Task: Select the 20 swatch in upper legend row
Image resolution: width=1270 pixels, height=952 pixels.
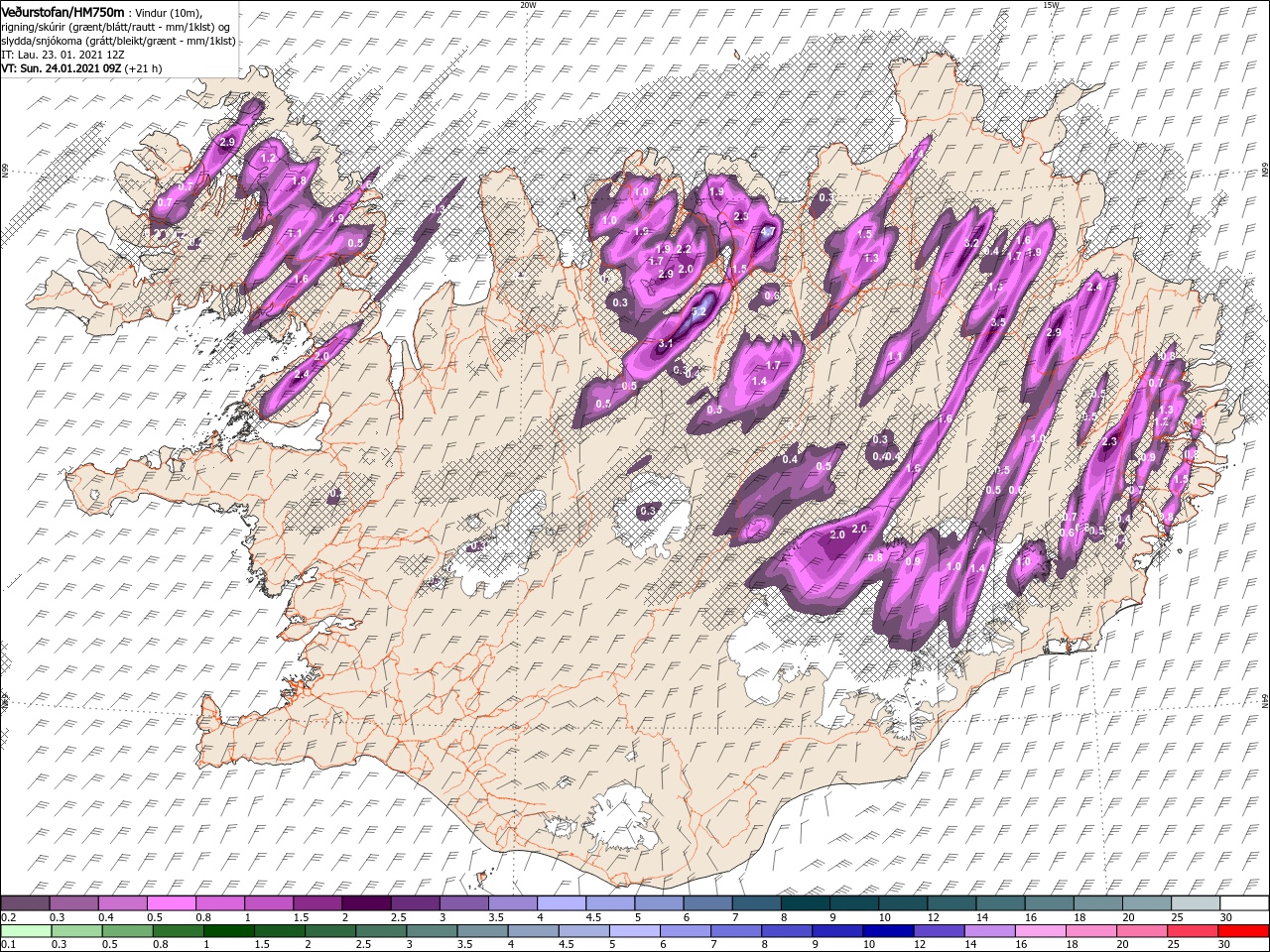Action: [x=1146, y=903]
